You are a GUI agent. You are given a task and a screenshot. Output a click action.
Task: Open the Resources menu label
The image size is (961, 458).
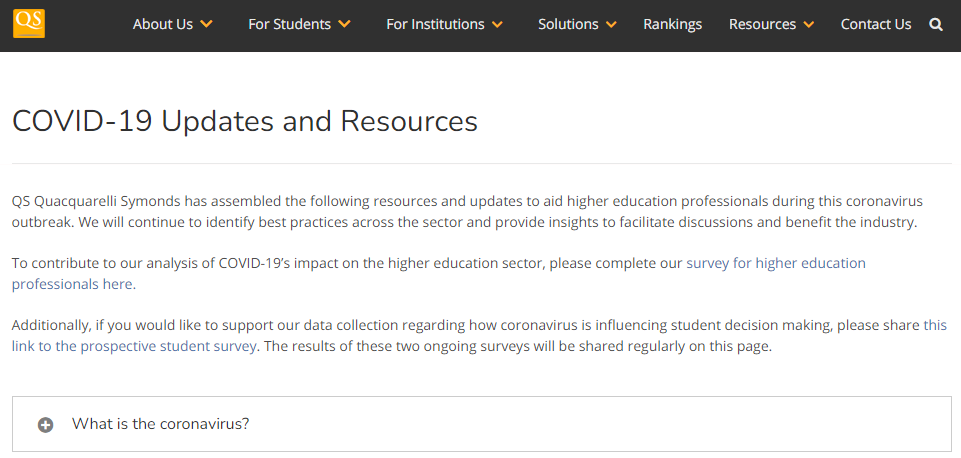pos(762,24)
